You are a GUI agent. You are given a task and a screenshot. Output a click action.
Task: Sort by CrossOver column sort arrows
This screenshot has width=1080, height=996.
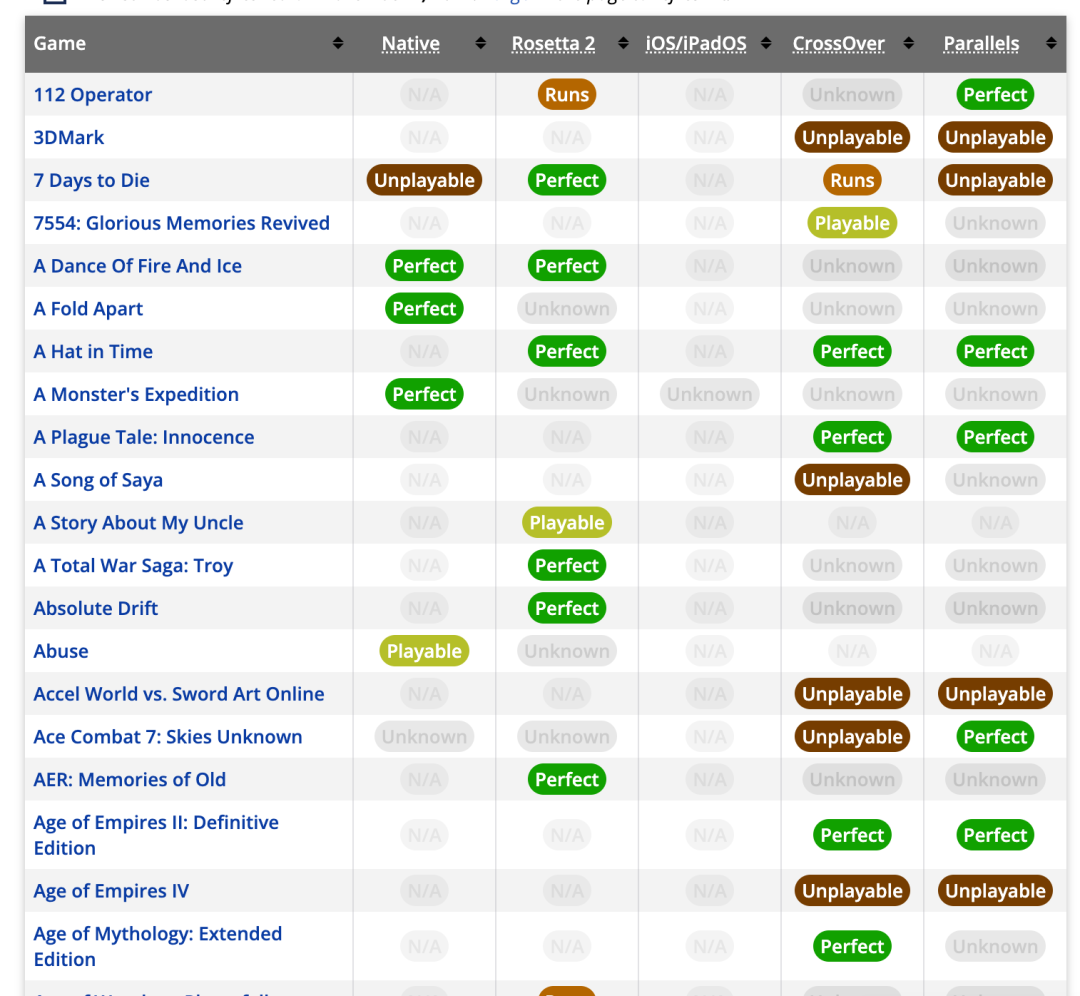coord(909,43)
